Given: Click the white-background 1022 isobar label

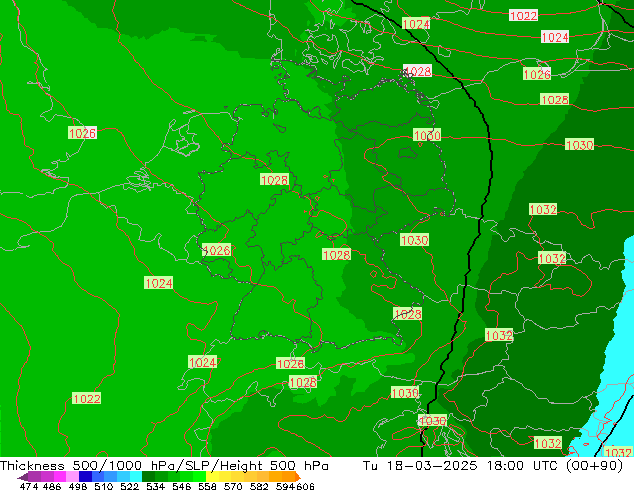Looking at the screenshot, I should pyautogui.click(x=524, y=16).
